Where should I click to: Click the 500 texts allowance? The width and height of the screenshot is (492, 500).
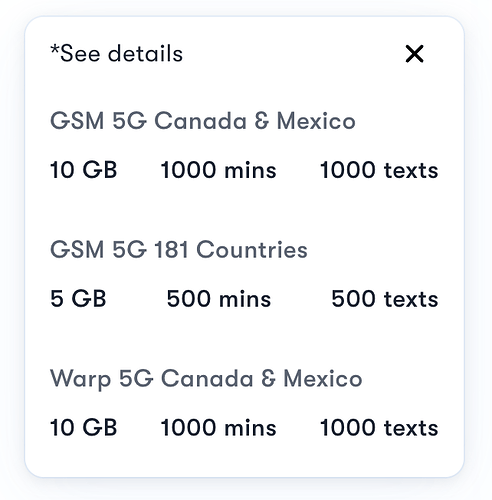385,299
